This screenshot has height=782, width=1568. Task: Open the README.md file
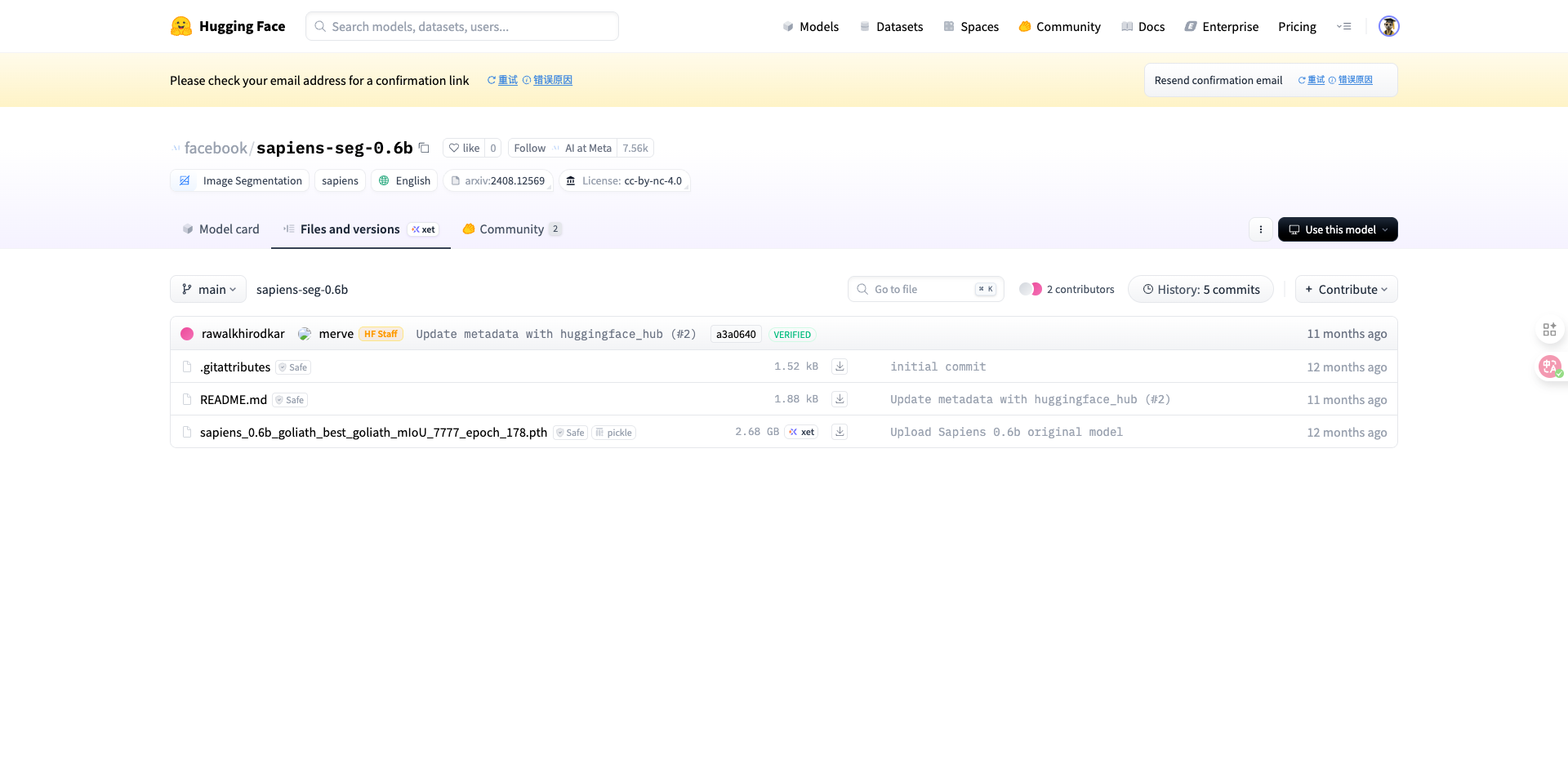click(x=234, y=399)
